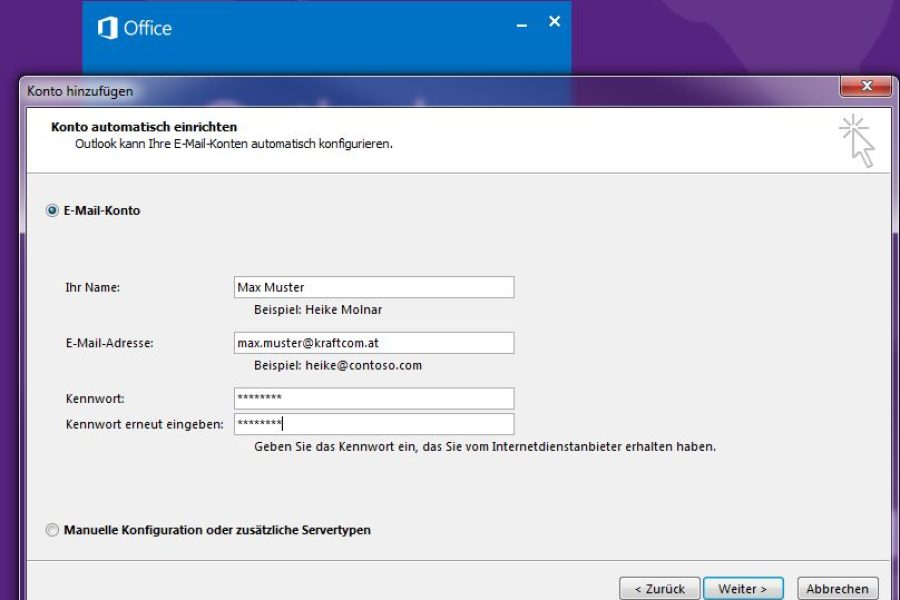900x600 pixels.
Task: Click the Beispiel: Heike Molnar hint text
Action: pos(318,310)
